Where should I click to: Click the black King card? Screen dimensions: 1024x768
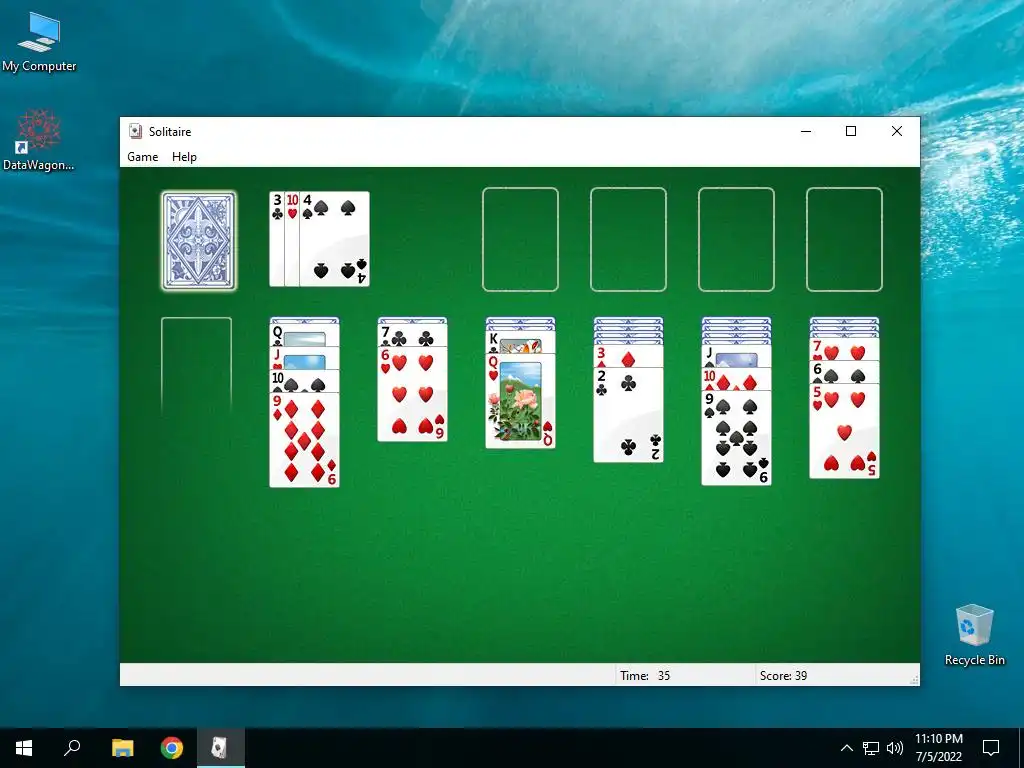[520, 342]
